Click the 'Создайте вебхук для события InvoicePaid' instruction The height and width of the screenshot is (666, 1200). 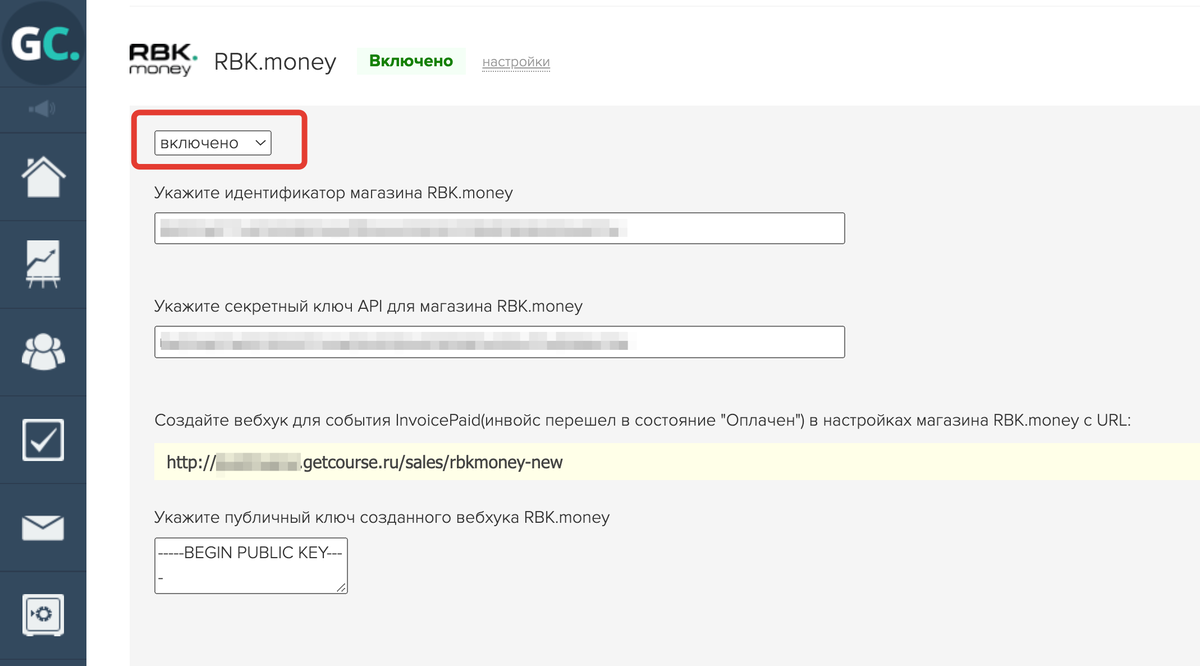(x=643, y=421)
